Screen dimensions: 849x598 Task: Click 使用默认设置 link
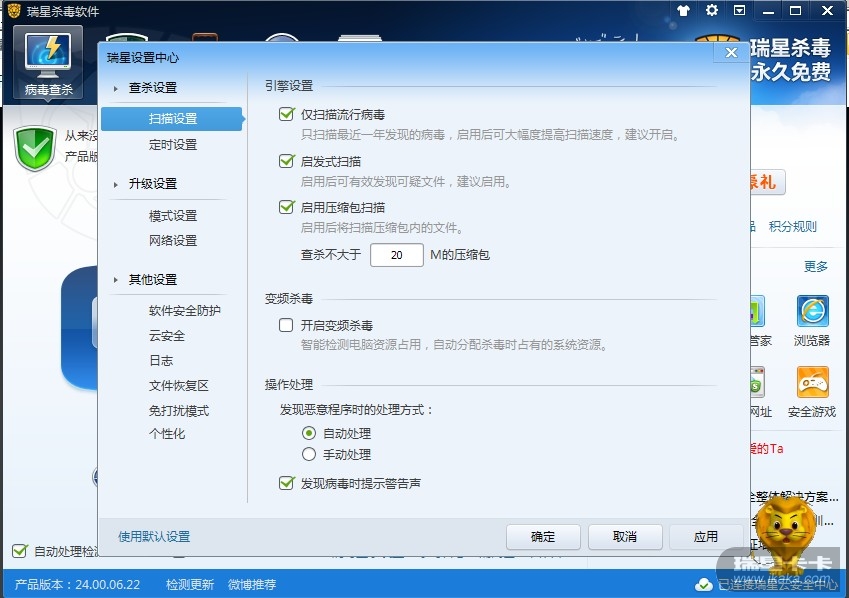(154, 537)
